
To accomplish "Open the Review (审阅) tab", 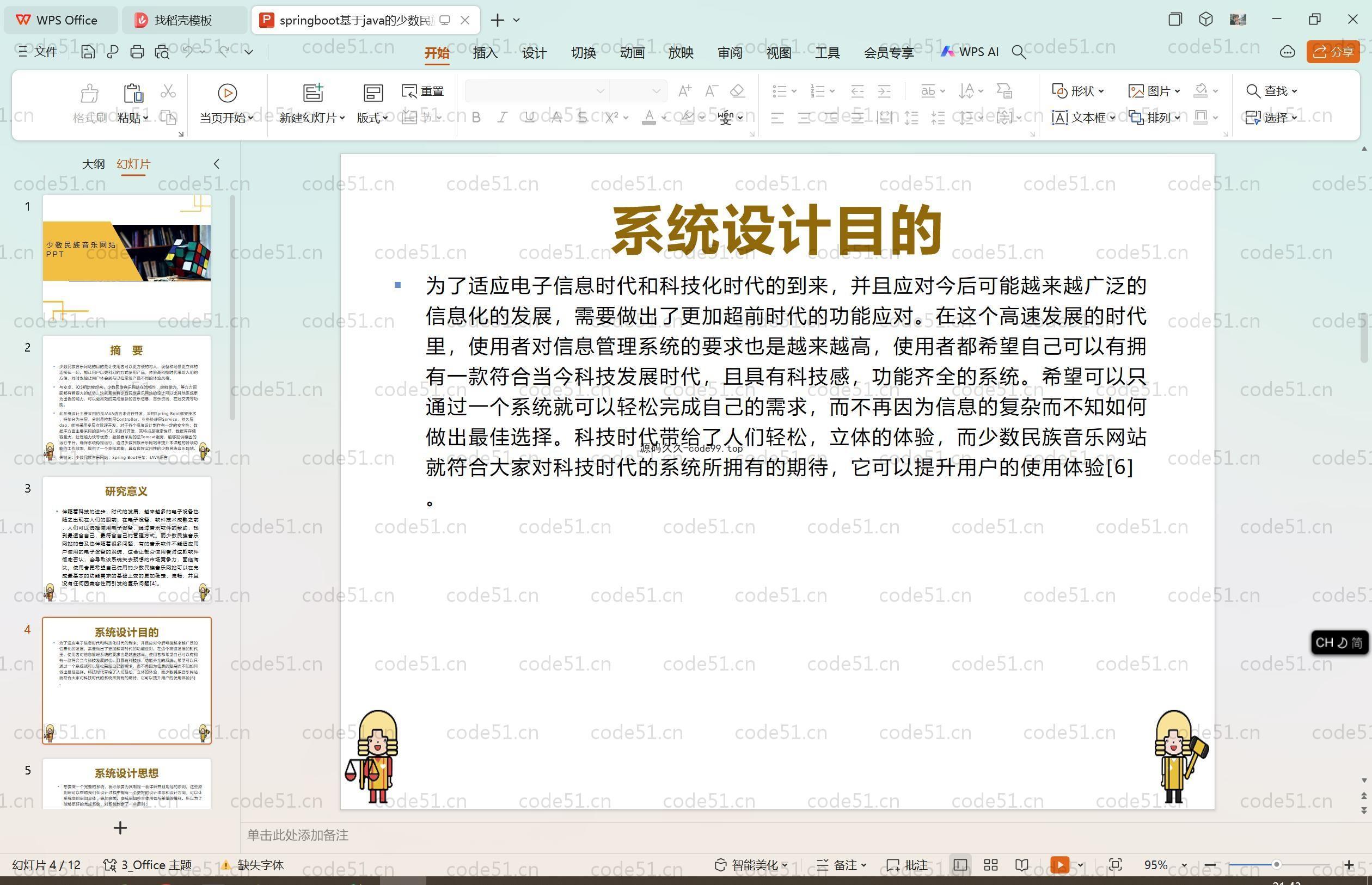I will point(730,53).
